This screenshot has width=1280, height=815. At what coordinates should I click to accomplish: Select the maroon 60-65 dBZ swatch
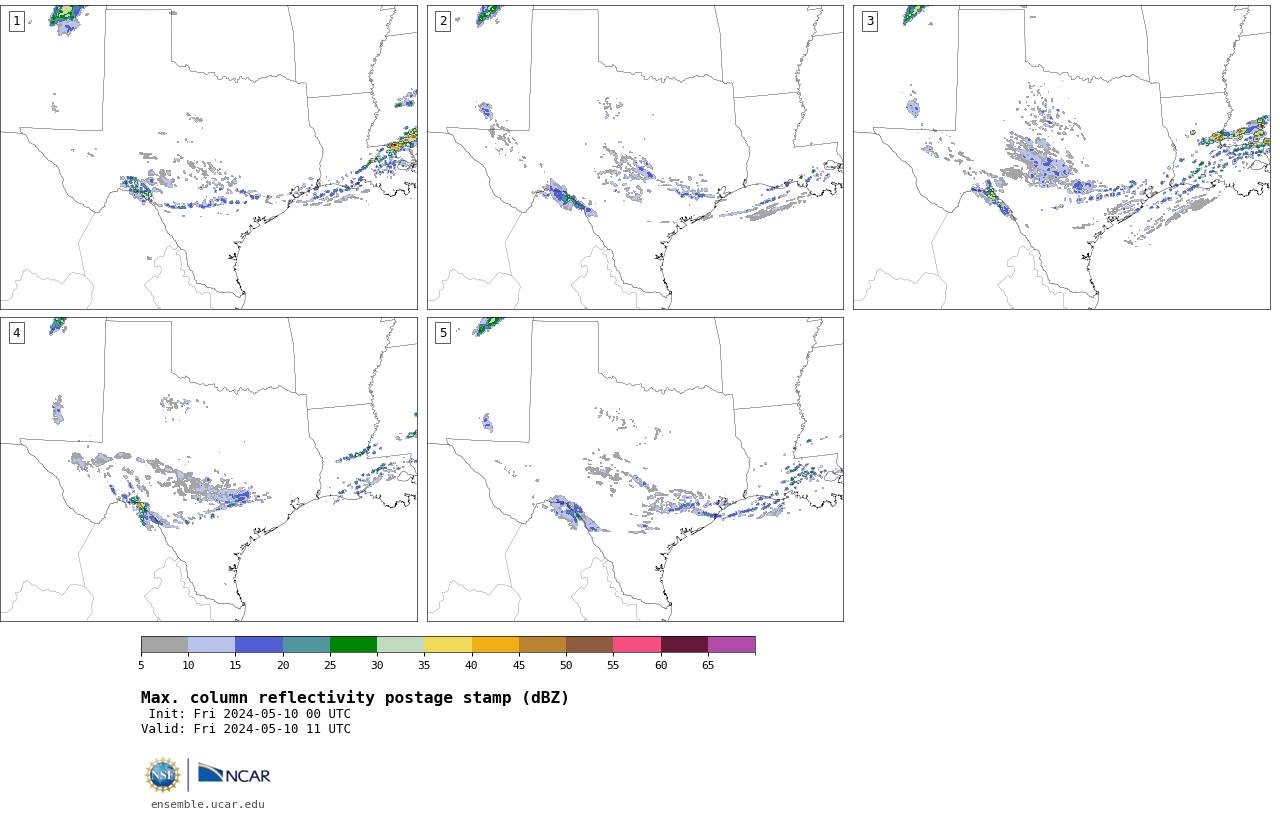pyautogui.click(x=684, y=645)
